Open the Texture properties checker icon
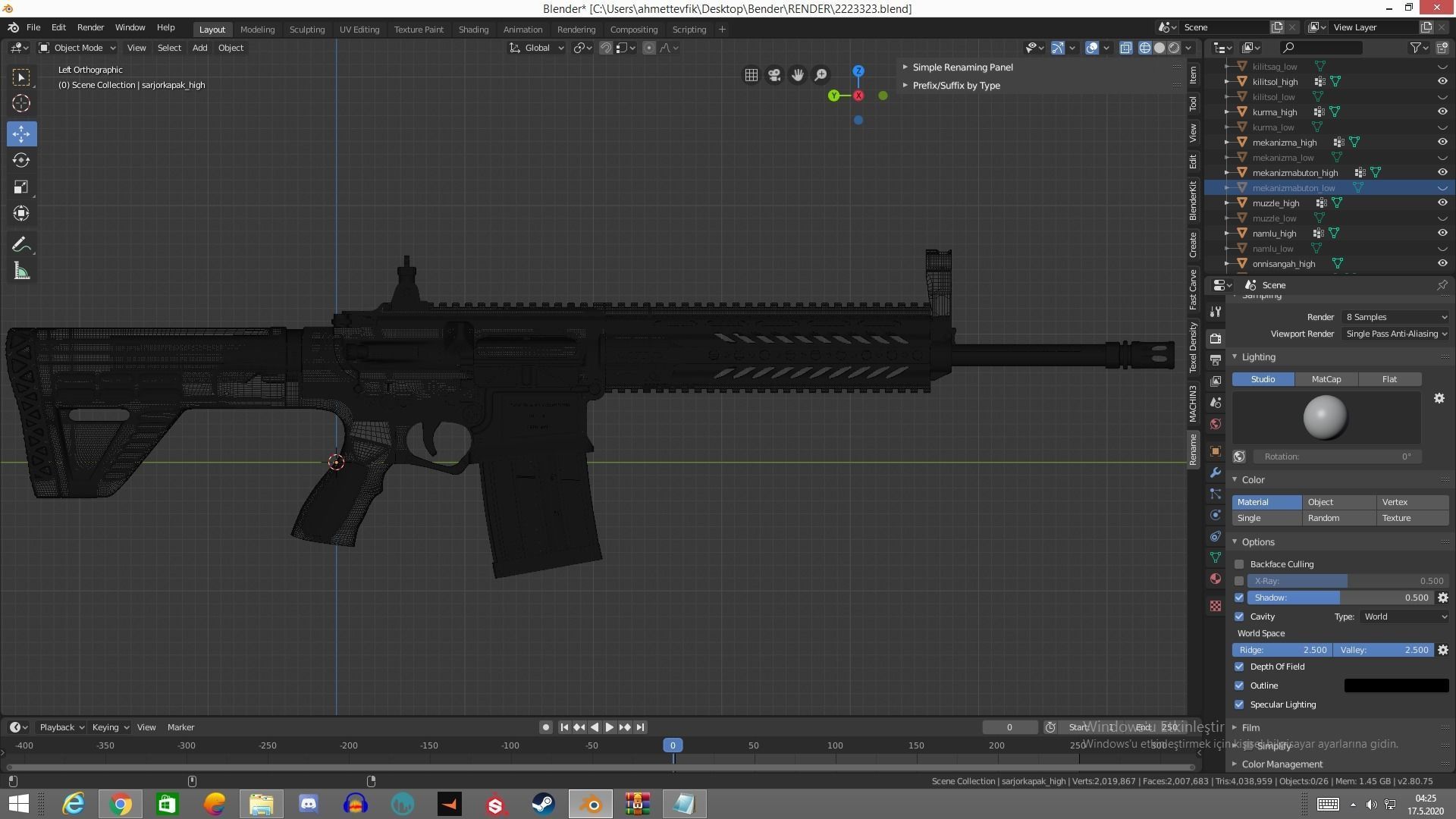Image resolution: width=1456 pixels, height=819 pixels. pyautogui.click(x=1216, y=606)
